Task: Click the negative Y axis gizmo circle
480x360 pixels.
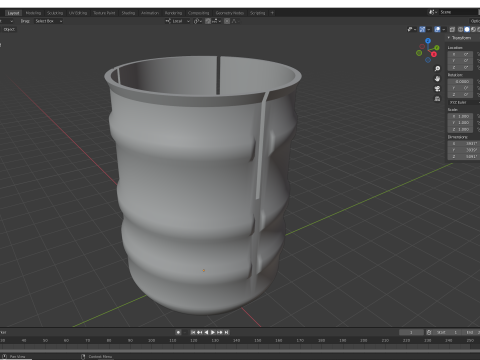Action: (419, 53)
